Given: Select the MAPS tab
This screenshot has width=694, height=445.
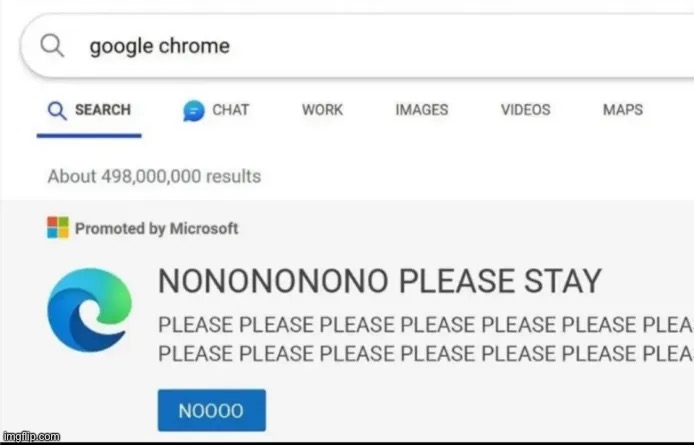Looking at the screenshot, I should point(623,110).
